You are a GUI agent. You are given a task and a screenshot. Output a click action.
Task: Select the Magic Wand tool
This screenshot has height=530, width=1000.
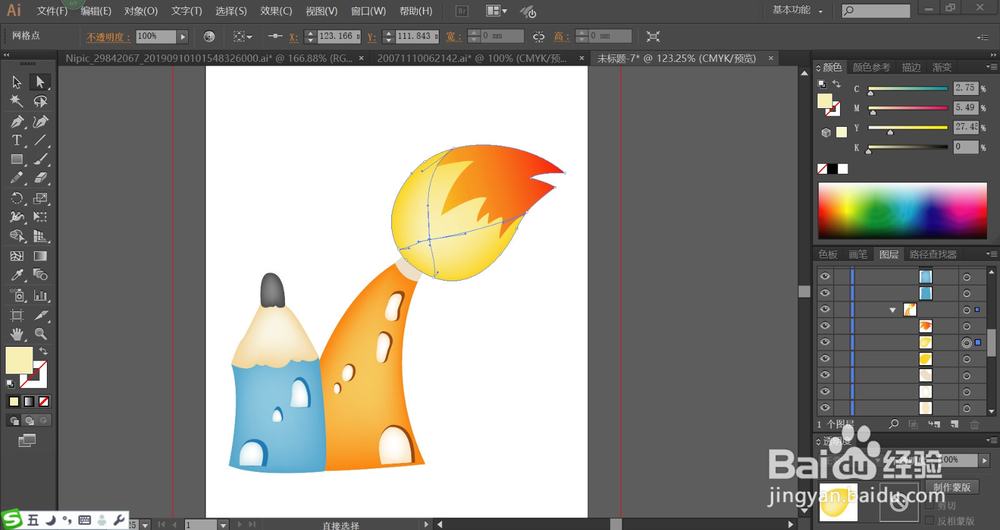(17, 101)
